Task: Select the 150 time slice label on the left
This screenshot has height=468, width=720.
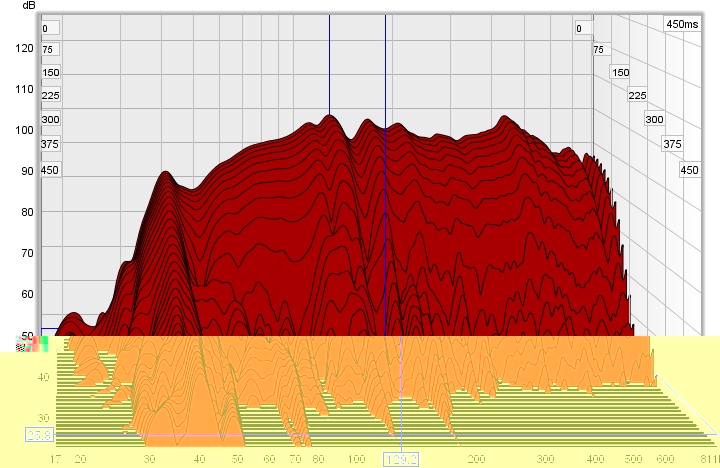Action: [x=50, y=73]
